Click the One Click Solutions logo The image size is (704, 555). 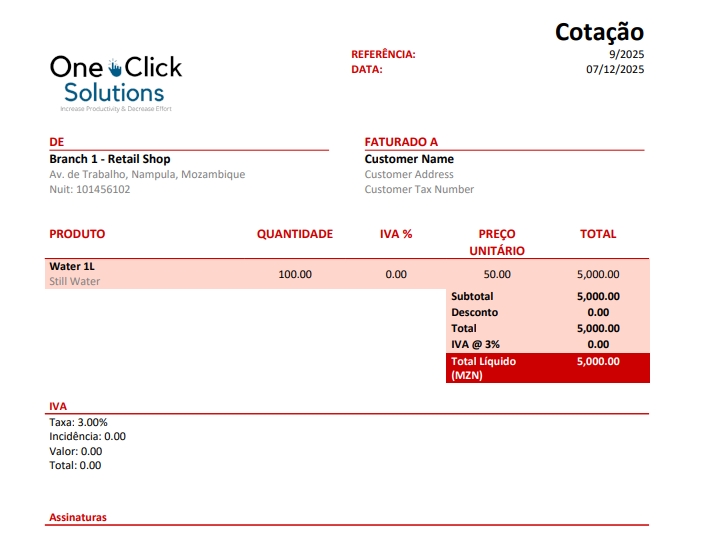(x=116, y=81)
